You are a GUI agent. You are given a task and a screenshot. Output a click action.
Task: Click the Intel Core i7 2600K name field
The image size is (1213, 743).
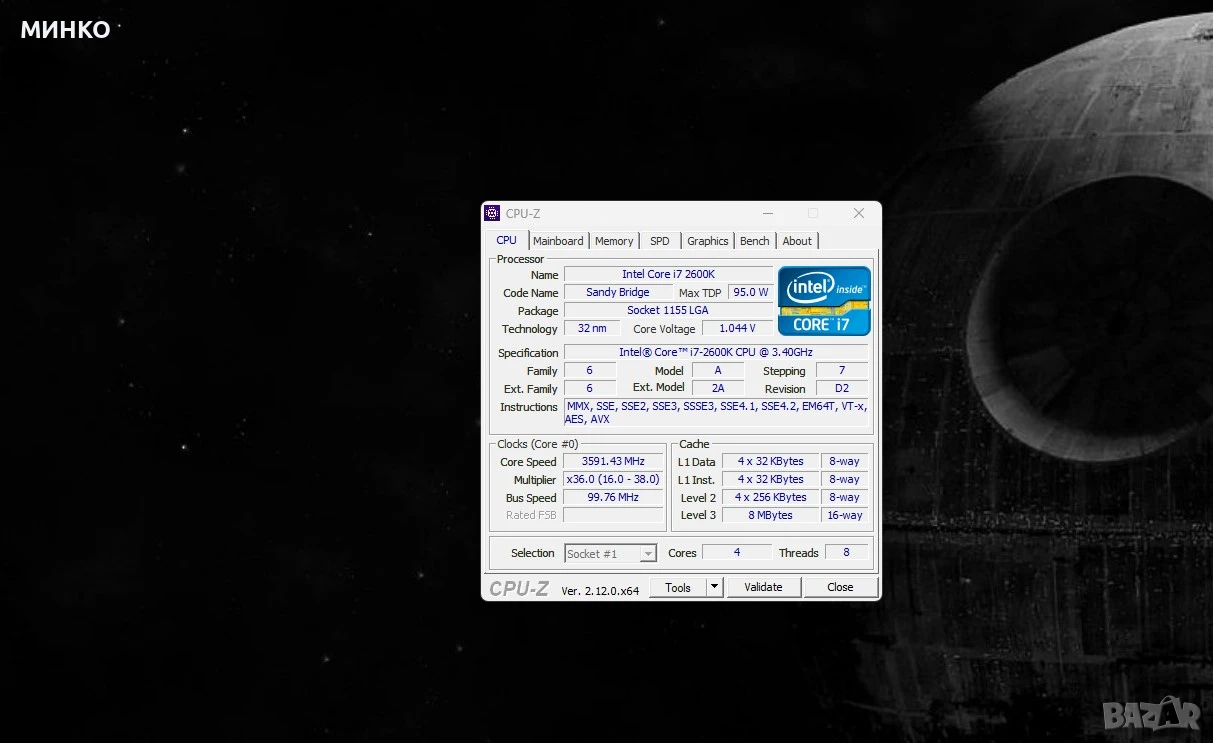[668, 274]
